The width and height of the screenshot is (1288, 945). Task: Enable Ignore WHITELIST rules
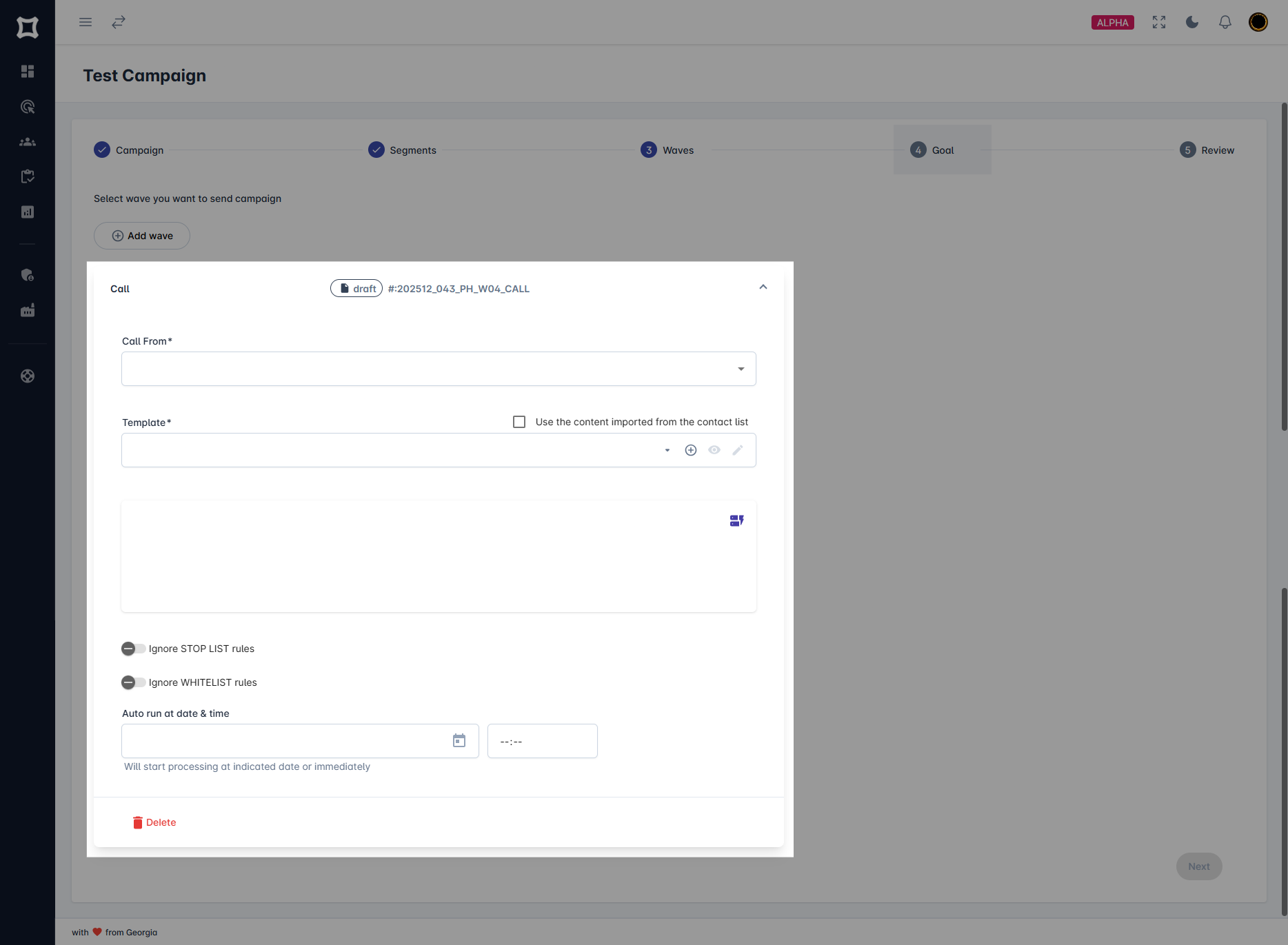point(132,682)
